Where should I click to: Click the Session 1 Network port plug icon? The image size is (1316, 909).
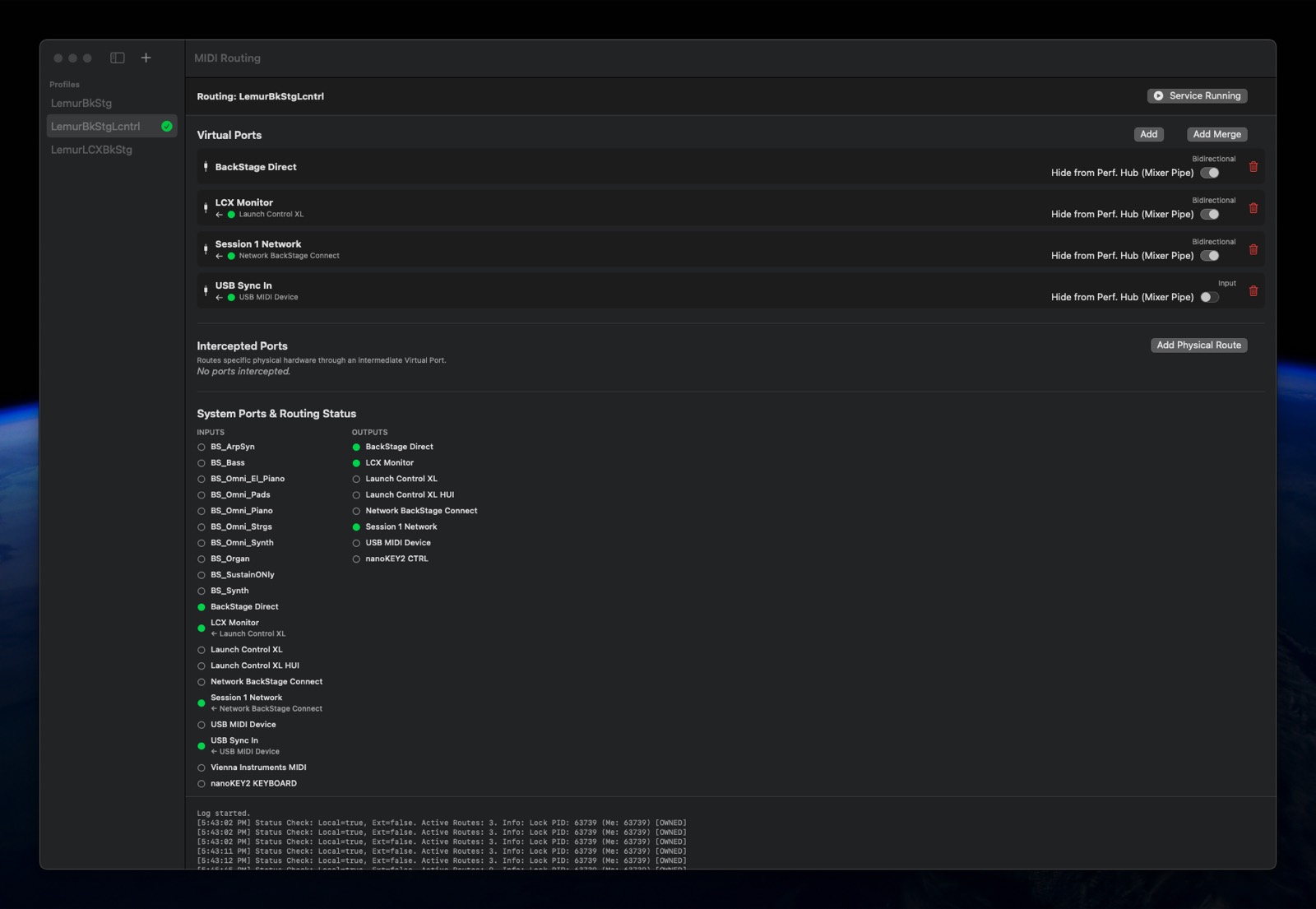pyautogui.click(x=206, y=249)
